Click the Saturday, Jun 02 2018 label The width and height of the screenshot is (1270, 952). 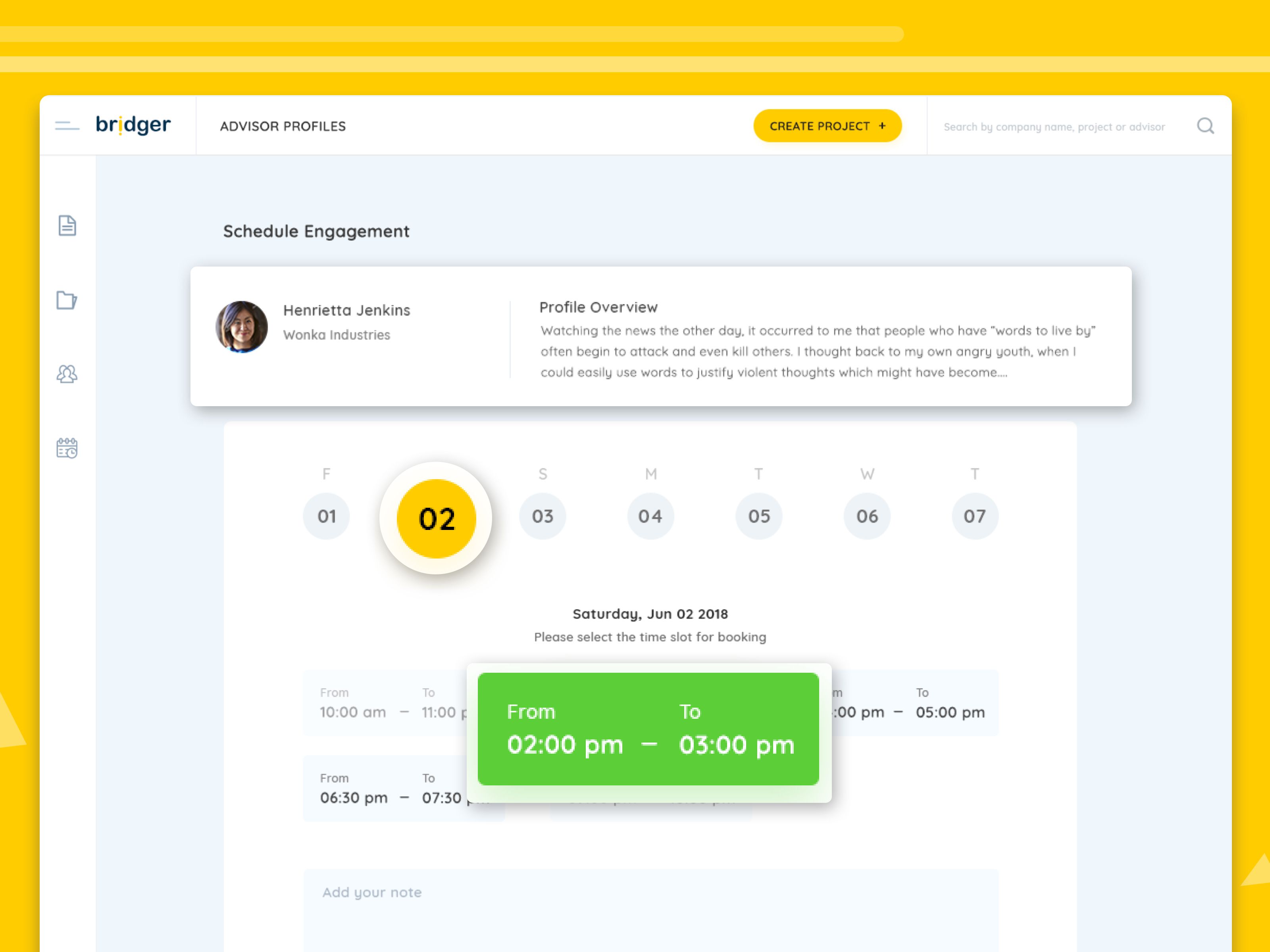click(650, 614)
